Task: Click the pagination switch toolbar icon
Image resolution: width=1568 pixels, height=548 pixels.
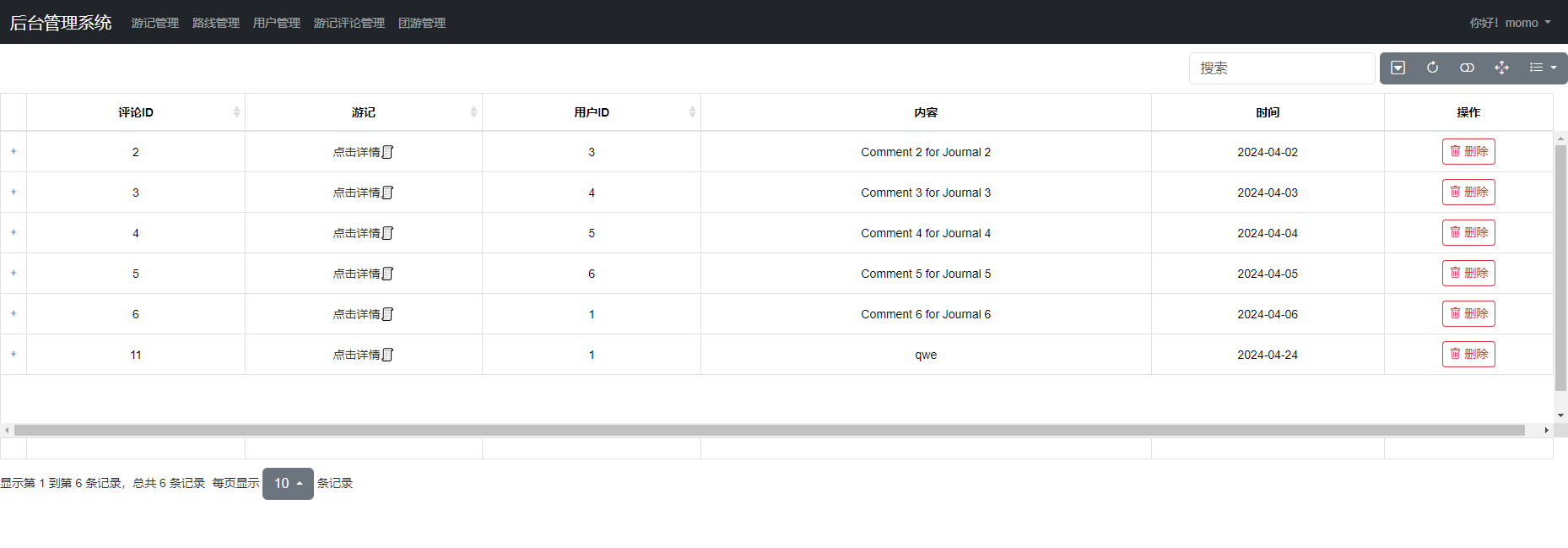Action: click(1398, 68)
